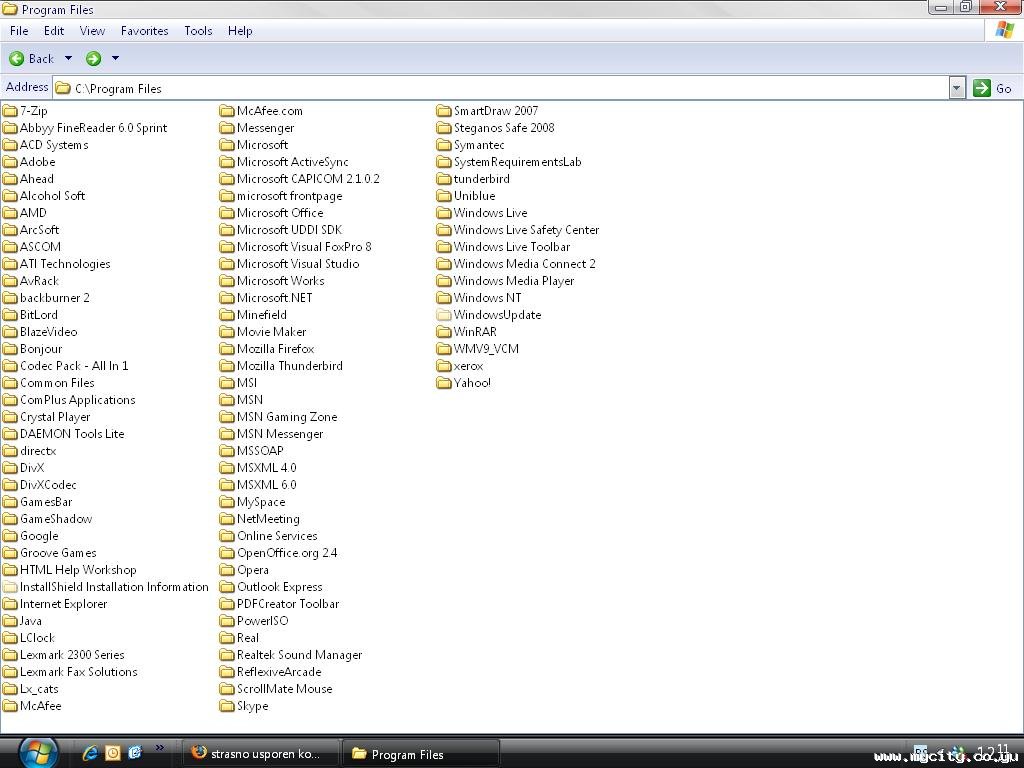The height and width of the screenshot is (768, 1024).
Task: Click the Go button
Action: click(x=992, y=88)
